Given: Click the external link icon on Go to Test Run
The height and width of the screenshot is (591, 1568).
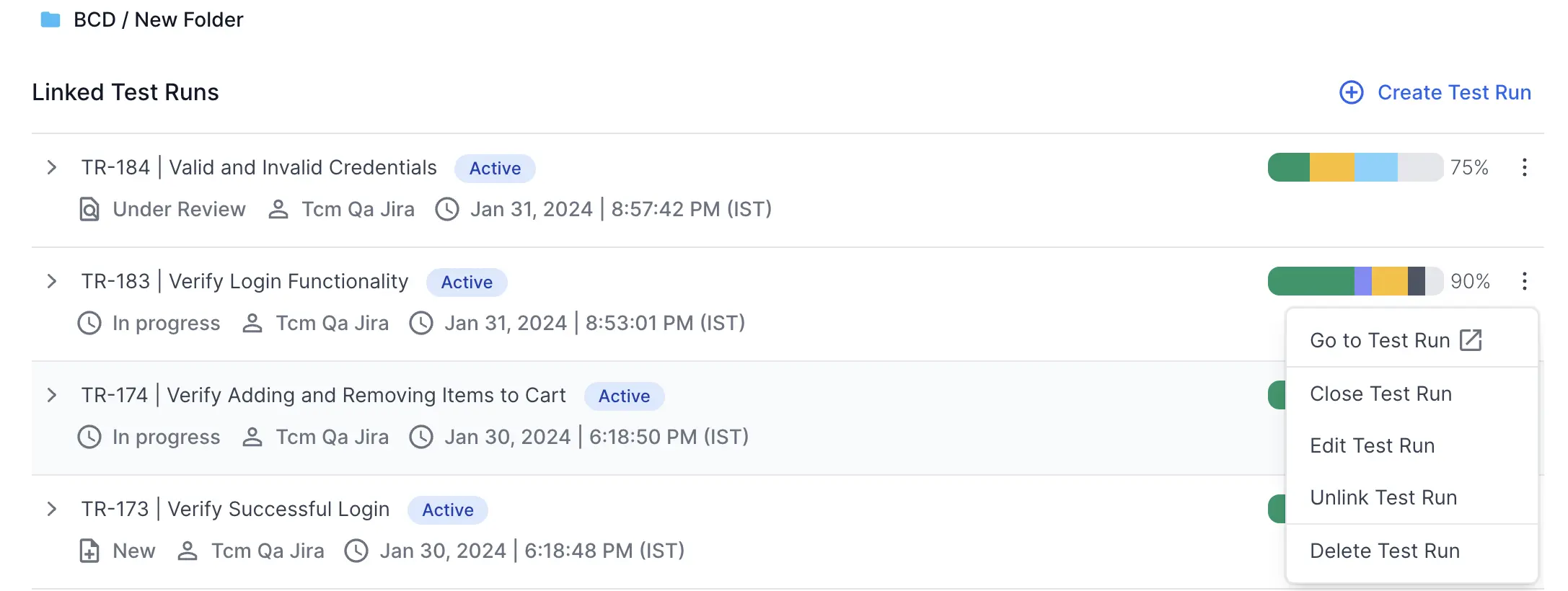Looking at the screenshot, I should coord(1471,340).
